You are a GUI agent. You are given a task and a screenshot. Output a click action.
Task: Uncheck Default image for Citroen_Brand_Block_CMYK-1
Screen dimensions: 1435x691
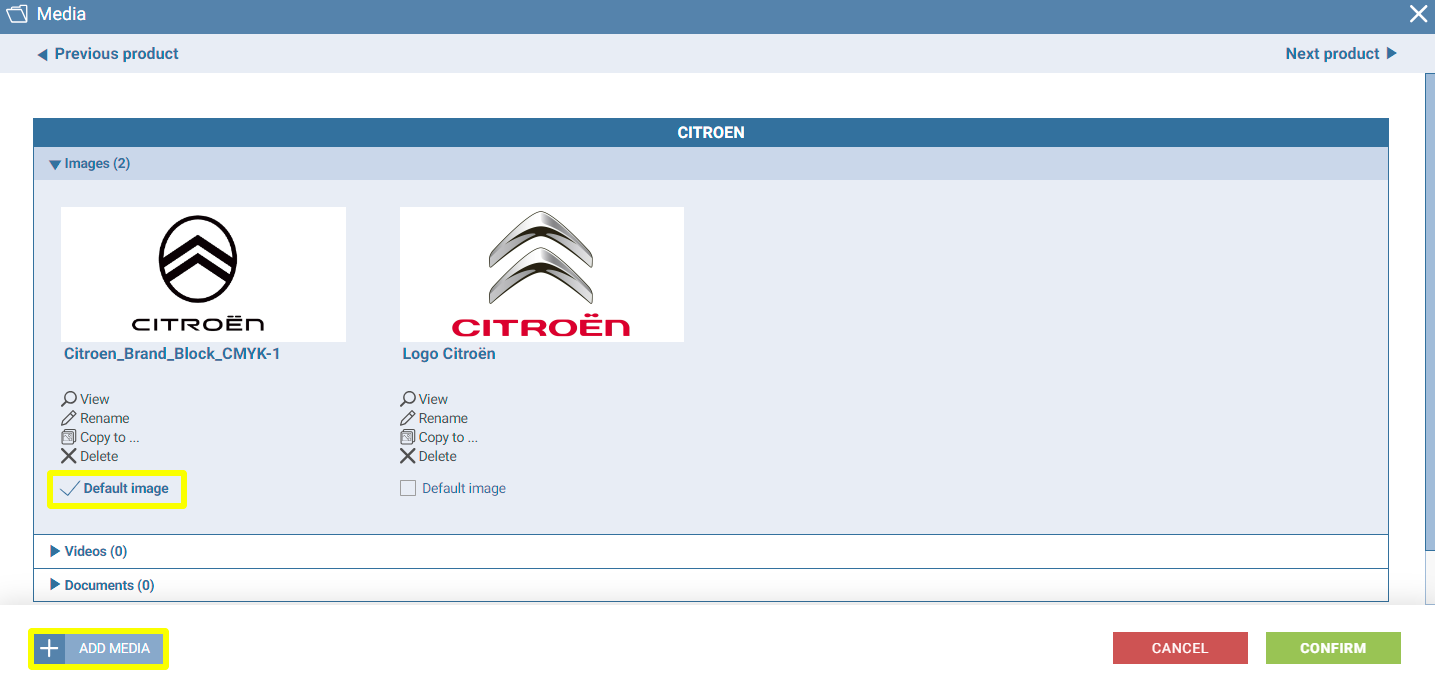click(x=70, y=489)
